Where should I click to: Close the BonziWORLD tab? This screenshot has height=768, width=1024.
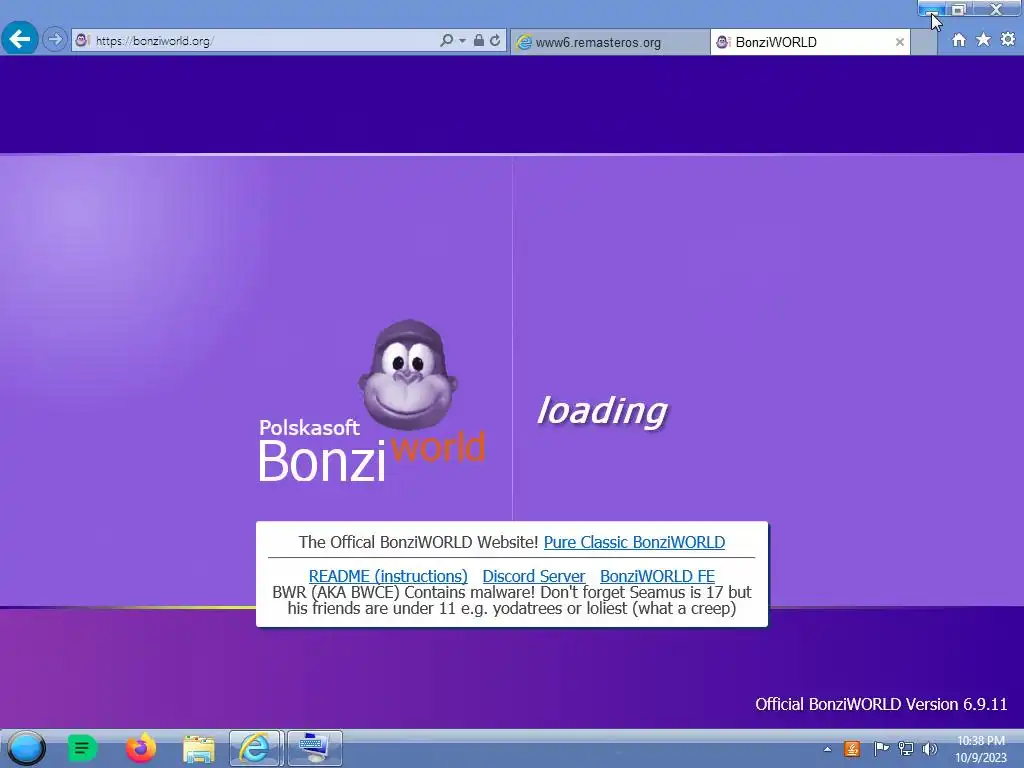point(900,42)
